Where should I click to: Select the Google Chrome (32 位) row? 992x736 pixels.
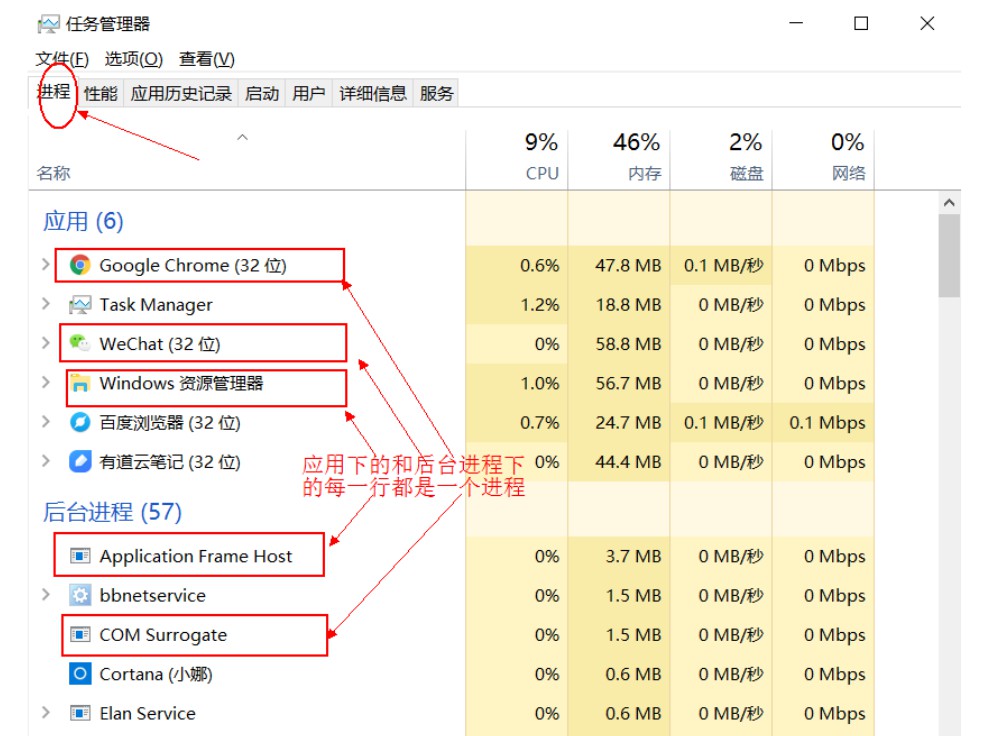[452, 265]
